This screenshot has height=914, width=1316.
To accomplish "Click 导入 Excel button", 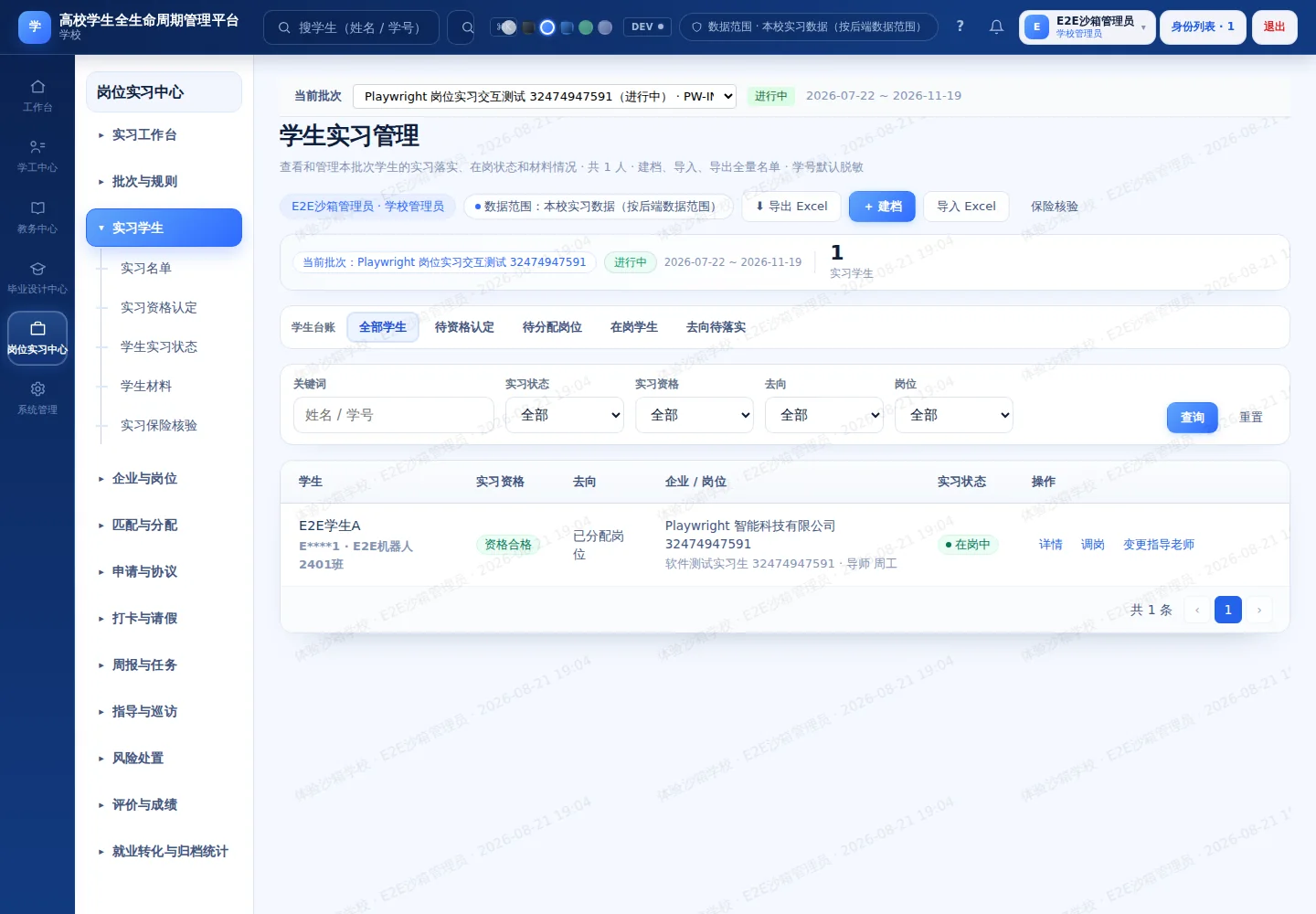I will pyautogui.click(x=966, y=207).
